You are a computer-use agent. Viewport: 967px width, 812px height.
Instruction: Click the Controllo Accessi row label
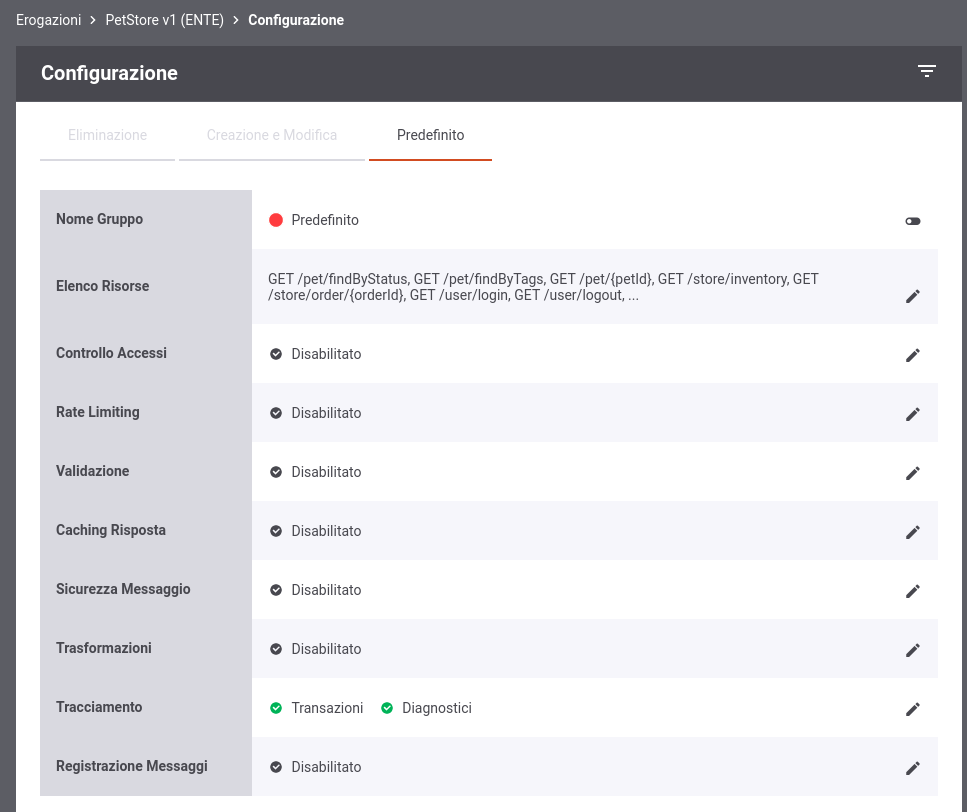click(x=111, y=353)
